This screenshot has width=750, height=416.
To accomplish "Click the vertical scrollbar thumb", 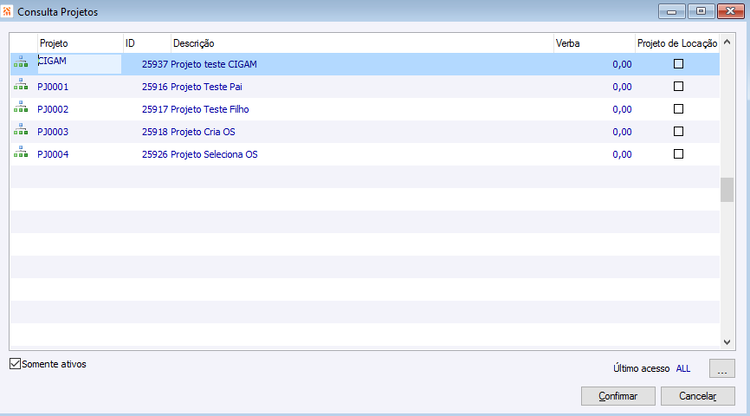I will point(727,190).
